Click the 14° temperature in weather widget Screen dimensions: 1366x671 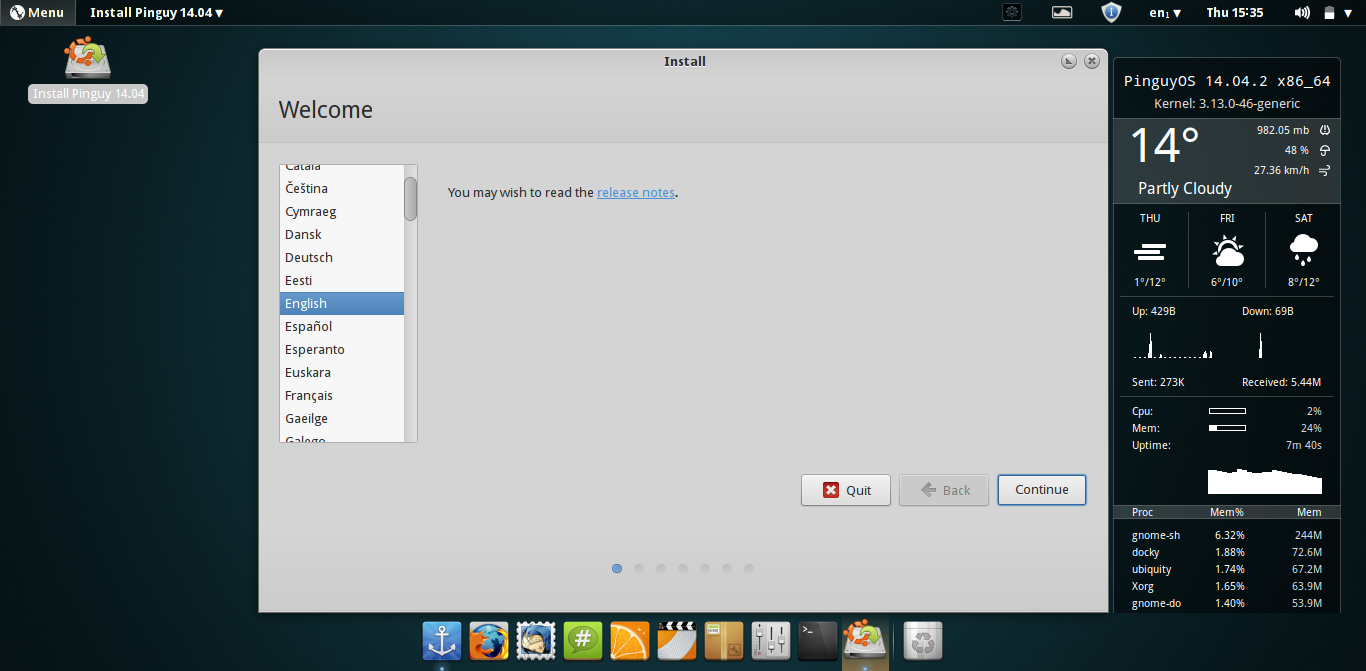click(x=1165, y=146)
